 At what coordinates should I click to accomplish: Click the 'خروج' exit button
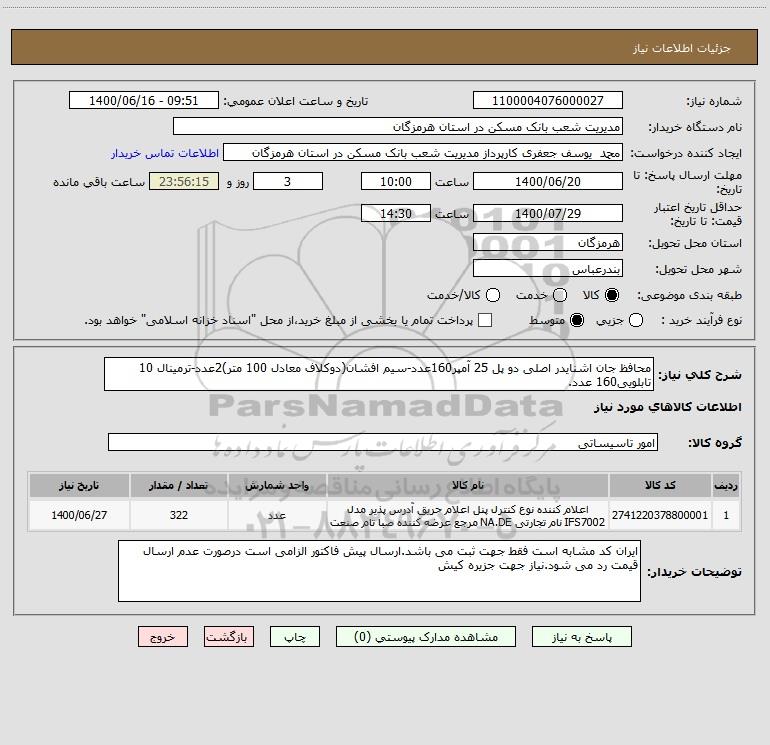point(163,637)
